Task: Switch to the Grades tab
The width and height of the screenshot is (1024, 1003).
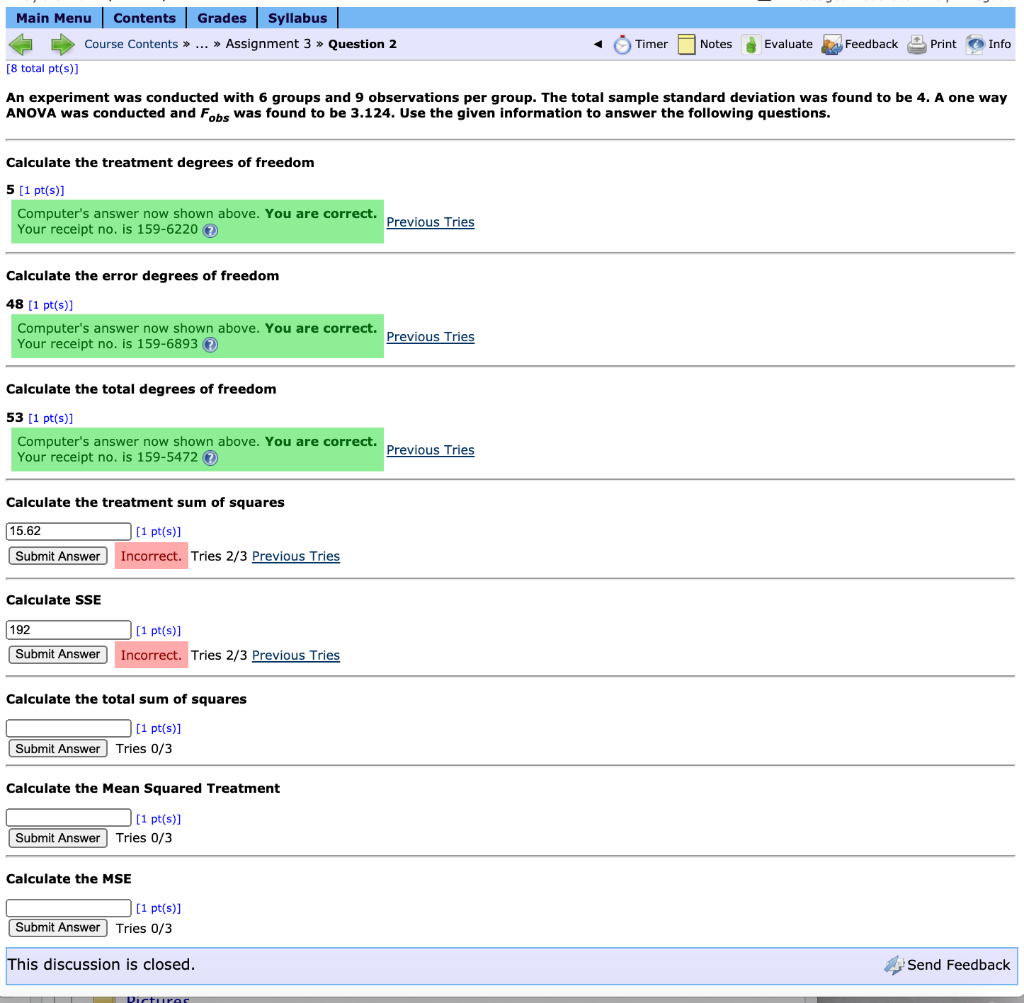Action: pyautogui.click(x=221, y=17)
